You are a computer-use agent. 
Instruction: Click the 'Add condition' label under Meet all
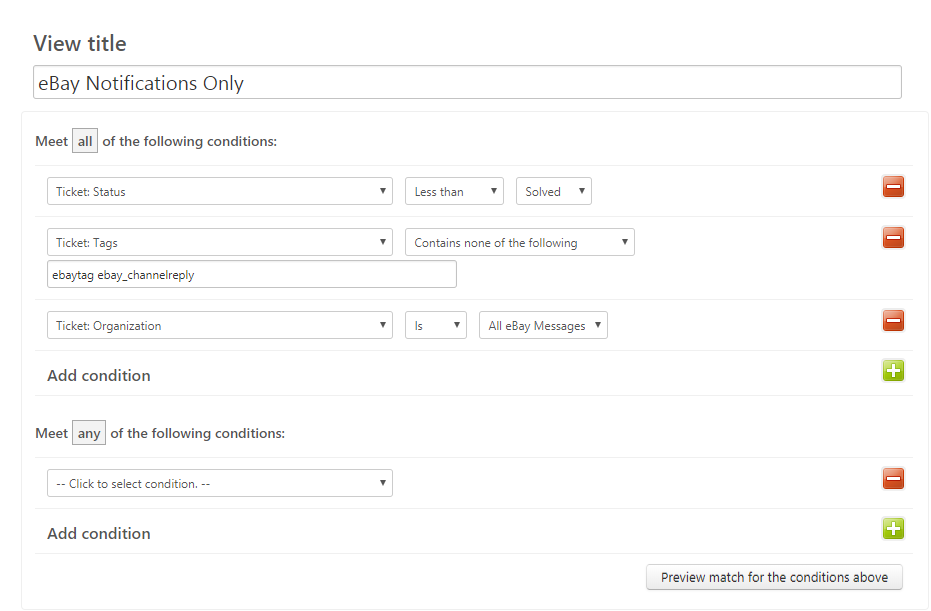pos(99,376)
